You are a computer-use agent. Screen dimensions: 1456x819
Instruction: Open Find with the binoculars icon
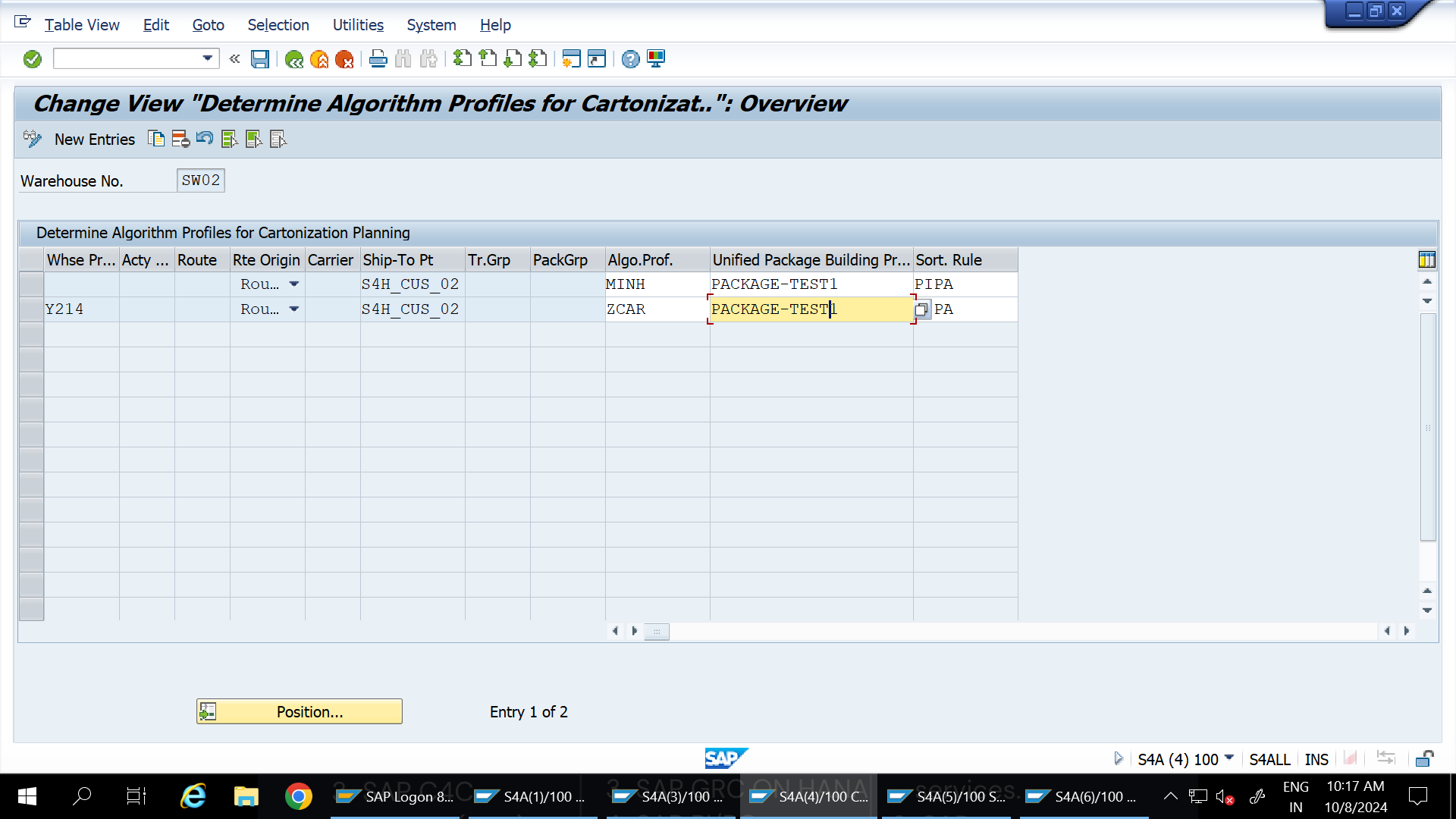(x=403, y=59)
